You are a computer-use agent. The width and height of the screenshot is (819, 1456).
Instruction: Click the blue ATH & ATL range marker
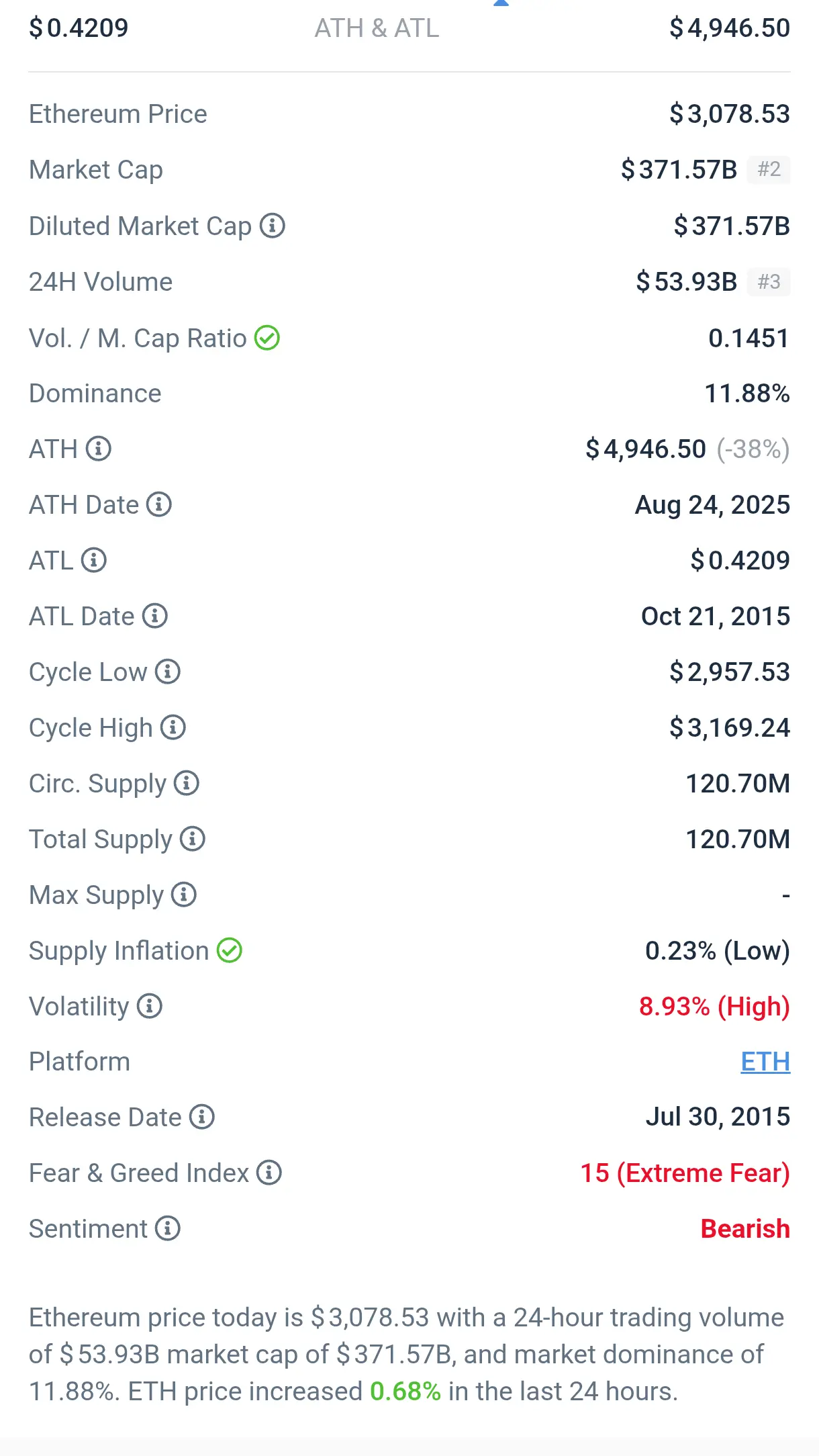[501, 3]
